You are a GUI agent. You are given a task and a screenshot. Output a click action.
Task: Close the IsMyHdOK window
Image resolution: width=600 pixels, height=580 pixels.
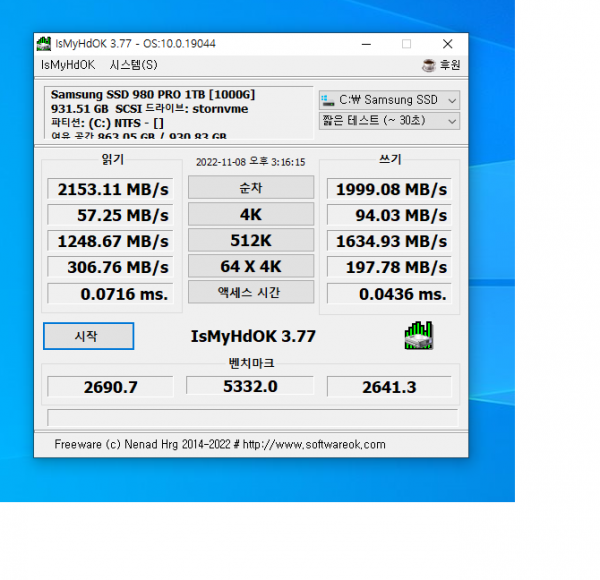[x=447, y=44]
